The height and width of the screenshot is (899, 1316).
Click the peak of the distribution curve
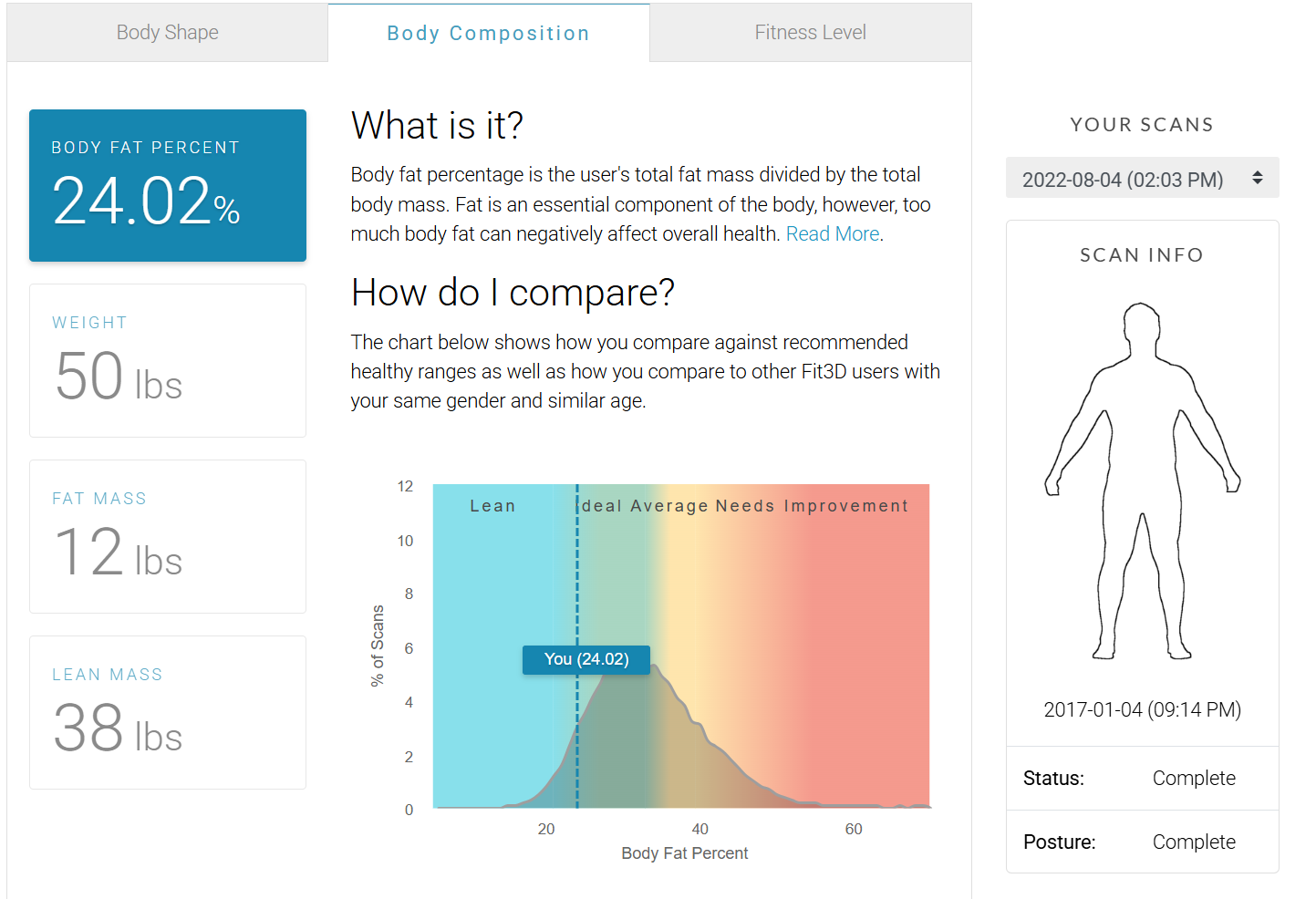pyautogui.click(x=655, y=668)
